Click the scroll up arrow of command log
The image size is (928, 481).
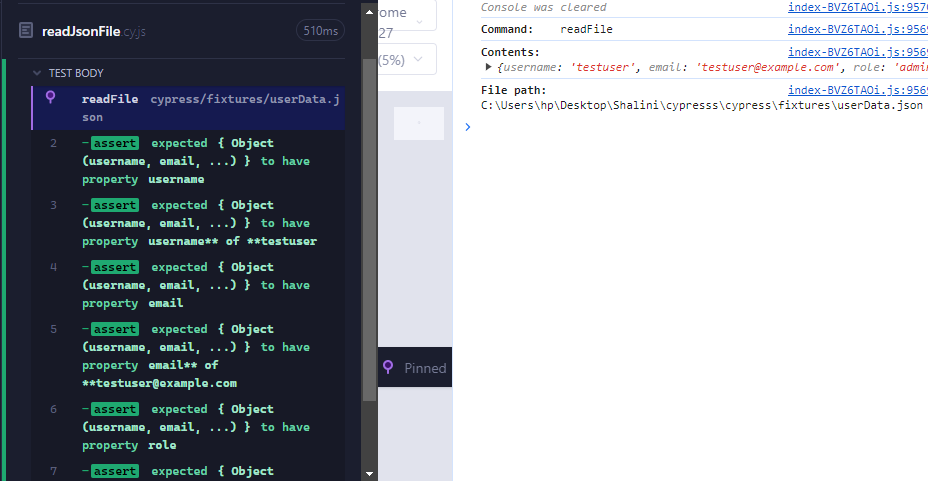[x=369, y=12]
